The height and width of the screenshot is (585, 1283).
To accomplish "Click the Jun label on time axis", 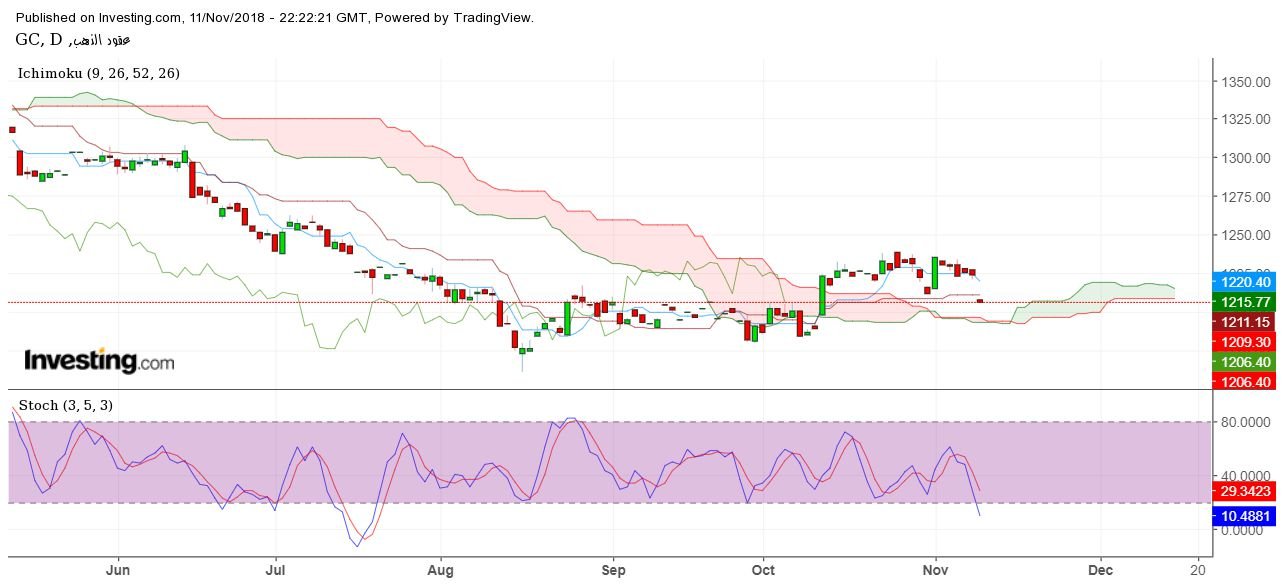I will [x=118, y=570].
